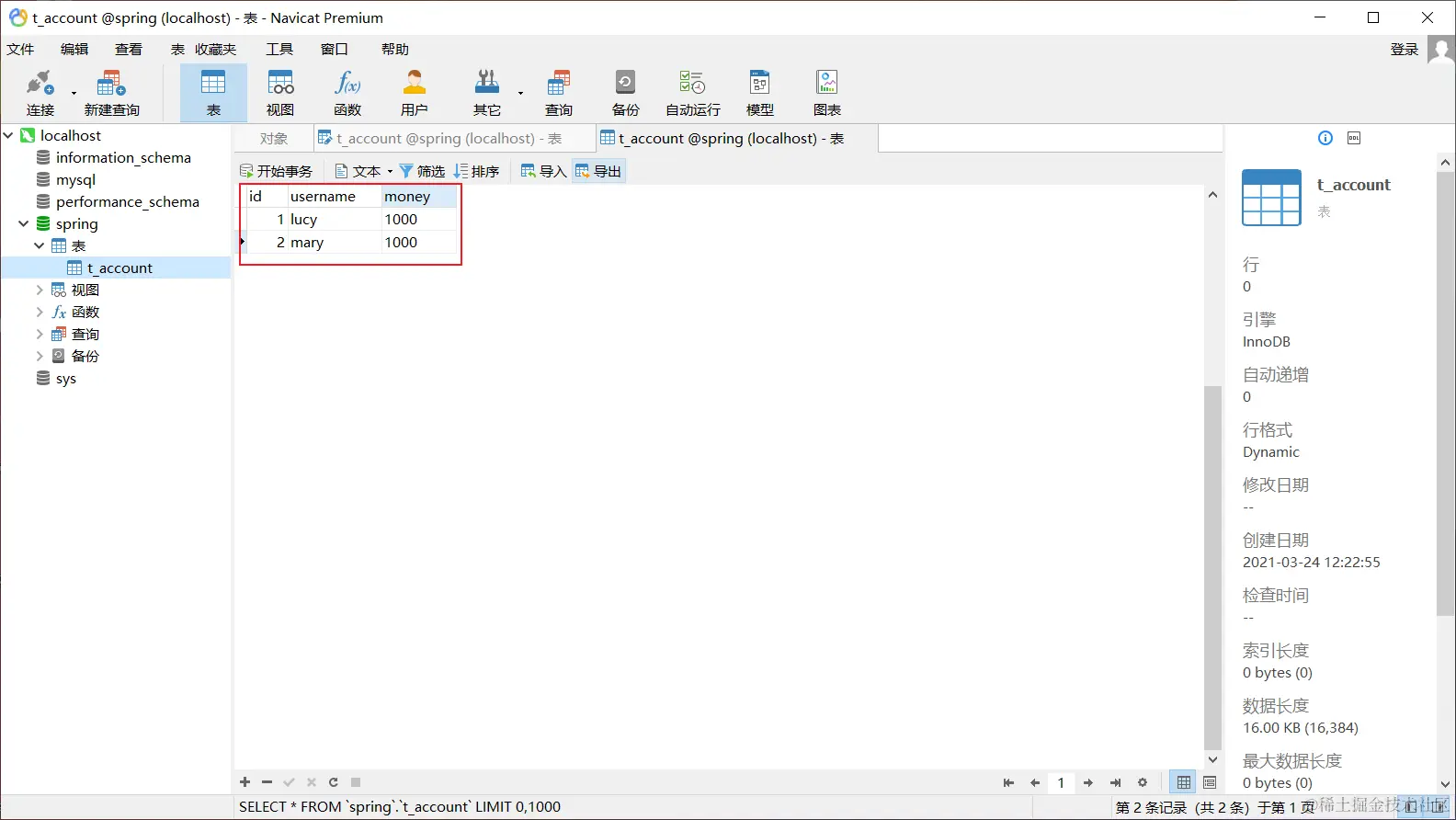Click the 导入 import button
This screenshot has height=820, width=1456.
543,171
